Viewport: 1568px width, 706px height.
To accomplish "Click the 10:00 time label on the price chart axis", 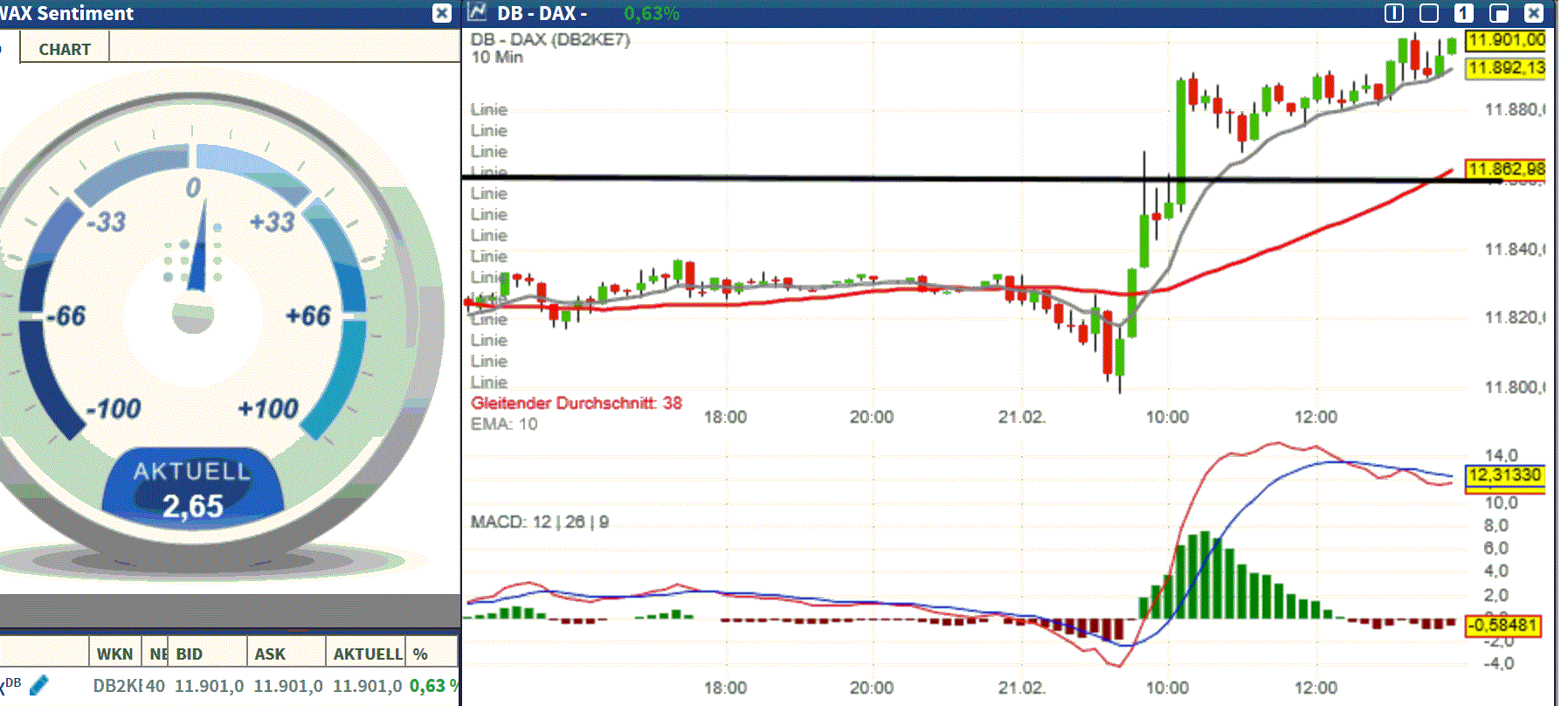I will click(1167, 417).
